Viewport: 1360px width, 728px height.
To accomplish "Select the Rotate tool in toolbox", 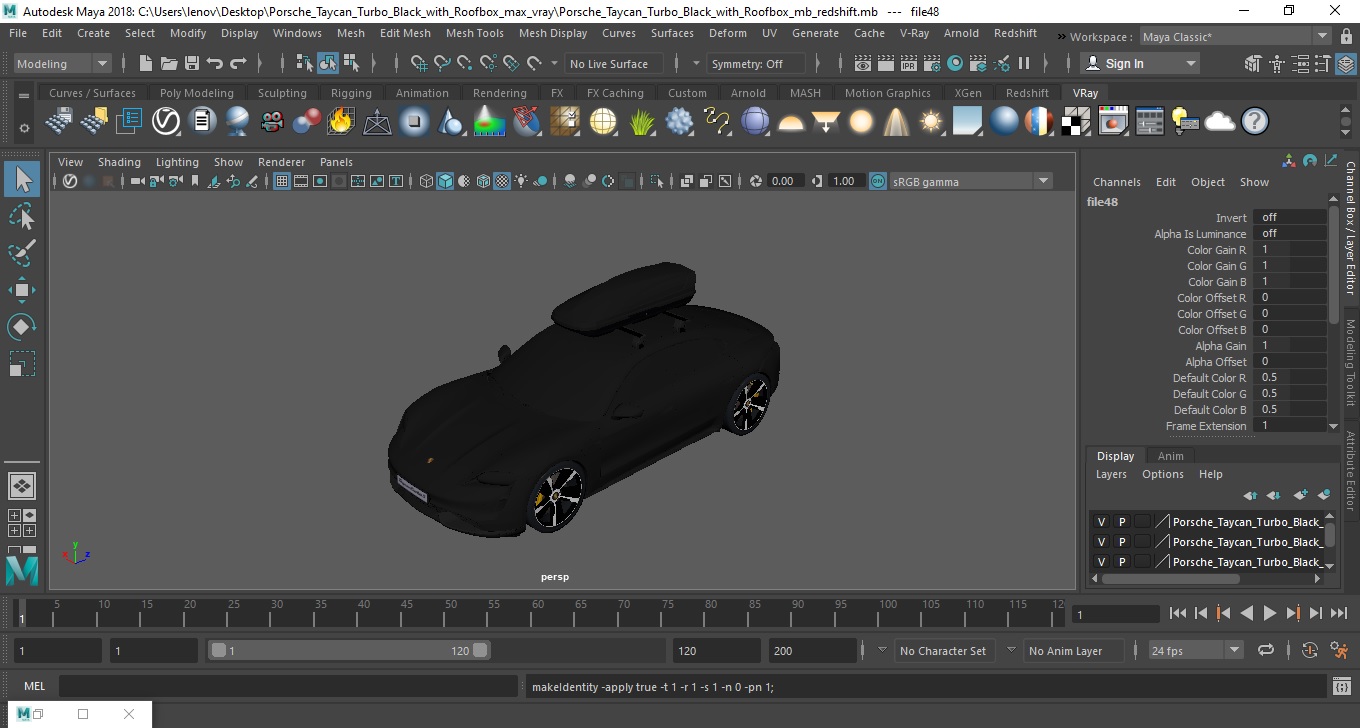I will 22,327.
